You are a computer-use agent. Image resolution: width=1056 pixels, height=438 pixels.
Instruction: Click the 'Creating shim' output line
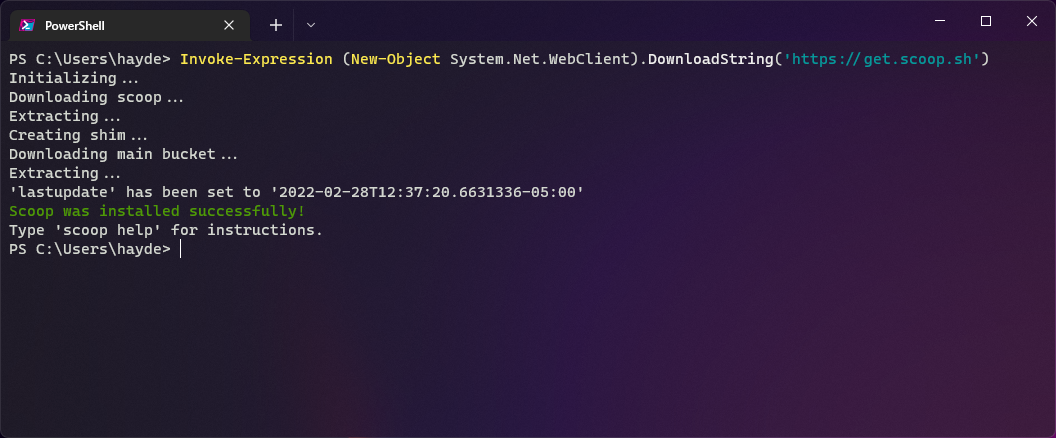pos(78,135)
